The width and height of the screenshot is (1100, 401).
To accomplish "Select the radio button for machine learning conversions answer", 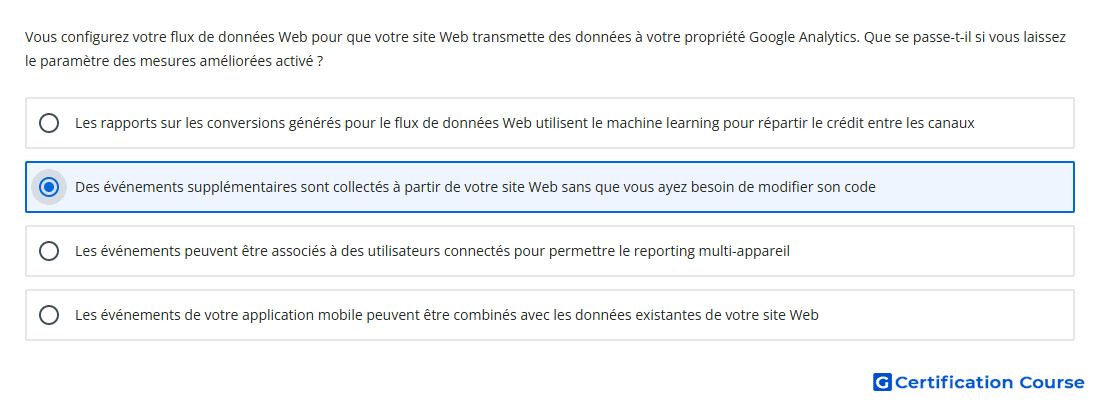I will click(x=49, y=123).
